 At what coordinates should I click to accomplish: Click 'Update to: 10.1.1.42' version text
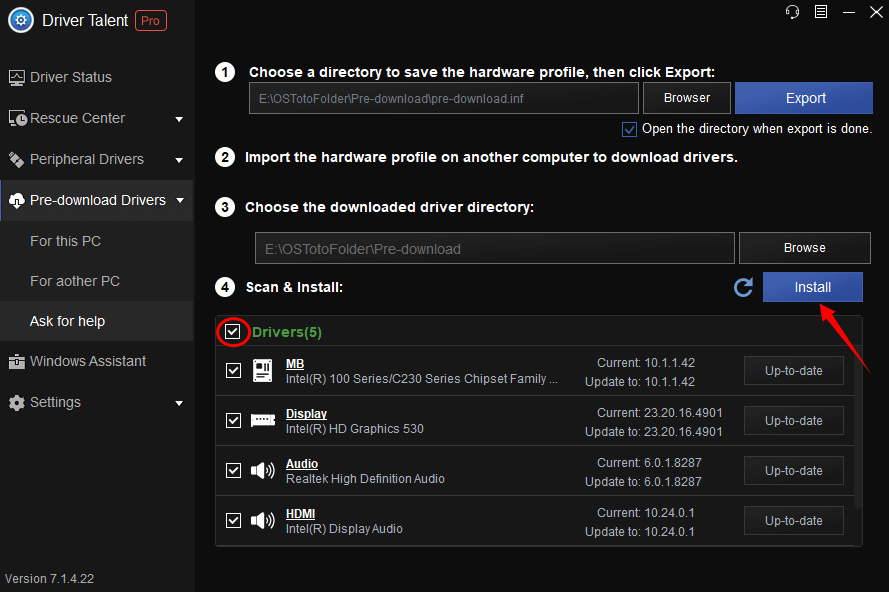pyautogui.click(x=640, y=382)
